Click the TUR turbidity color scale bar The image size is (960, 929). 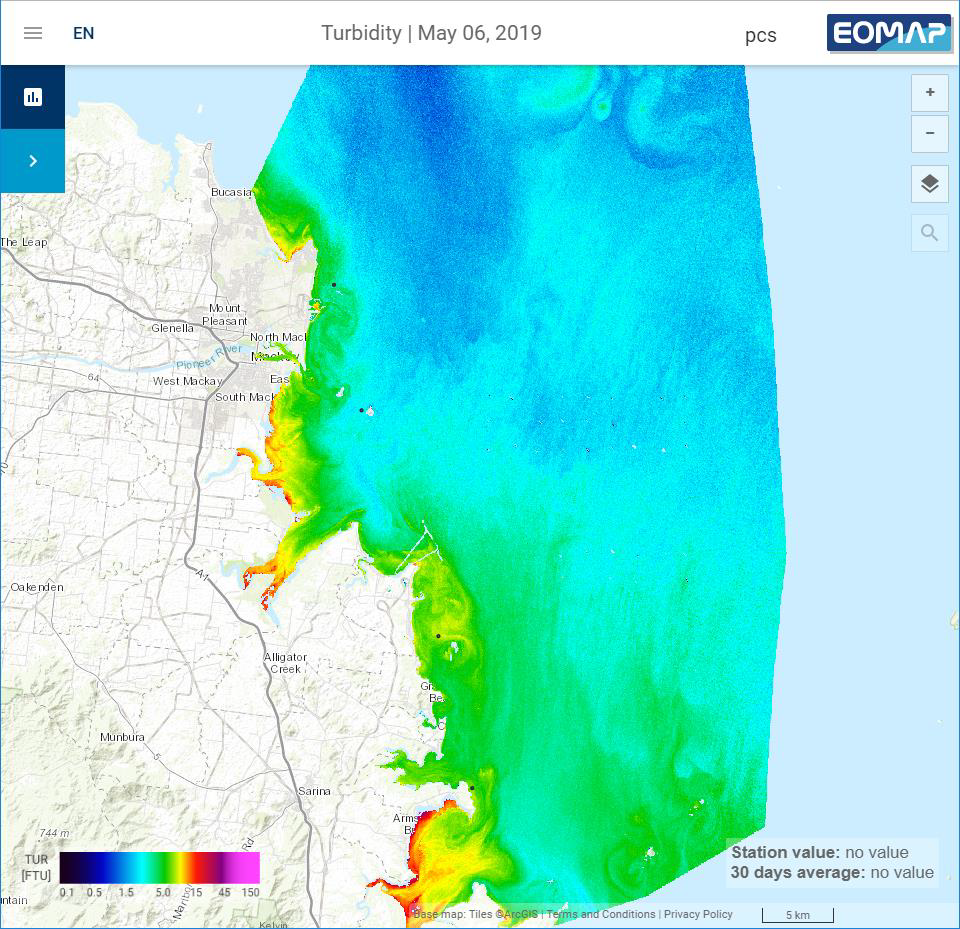(159, 868)
